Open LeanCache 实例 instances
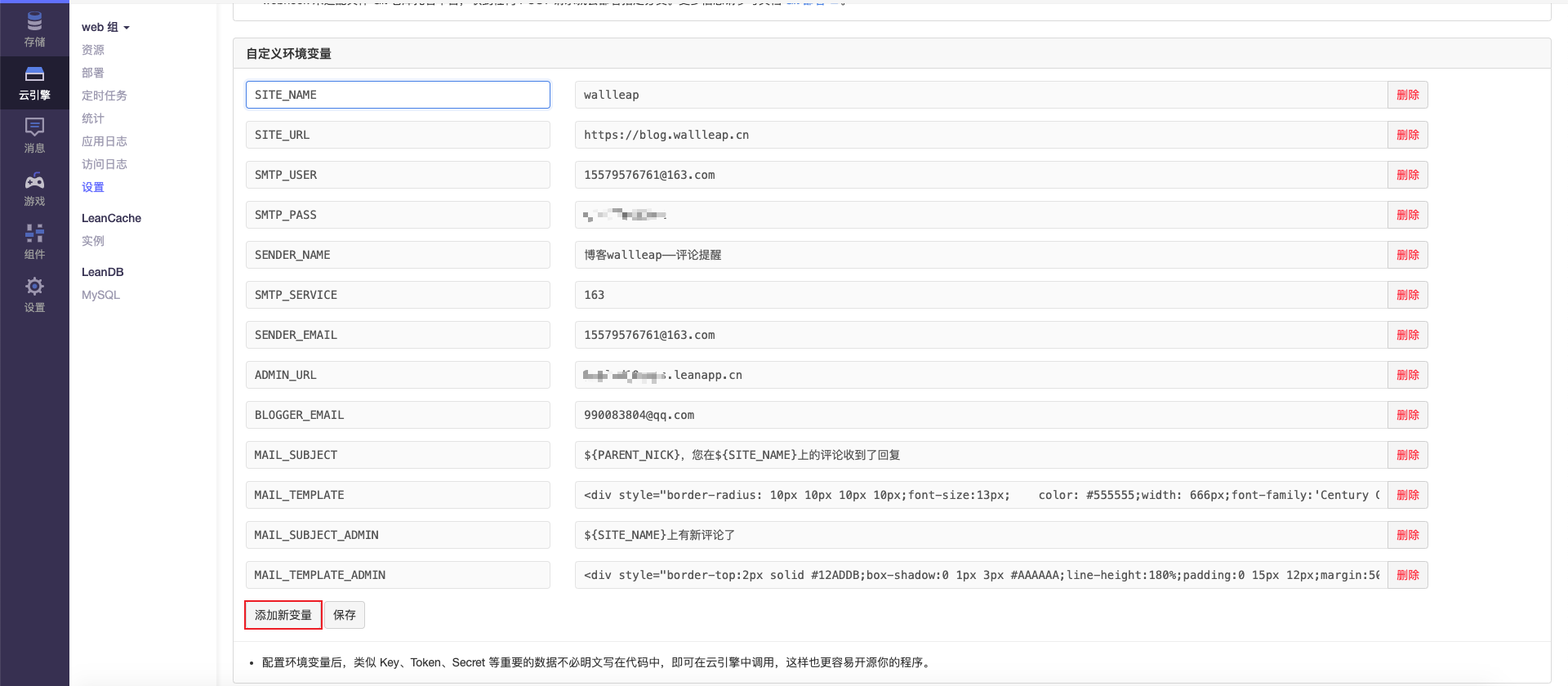This screenshot has width=1568, height=686. [93, 241]
